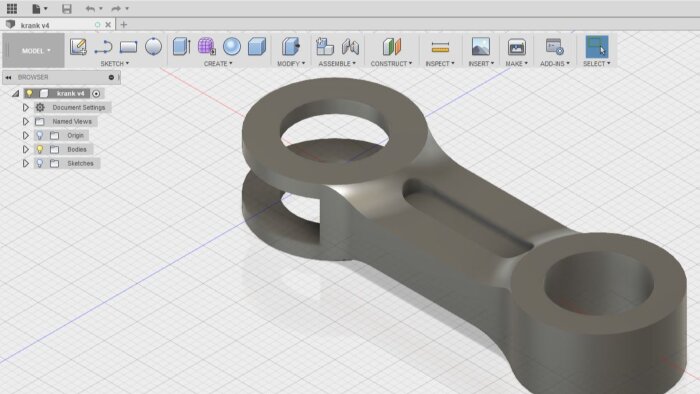This screenshot has width=700, height=394.
Task: Collapse the BROWSER panel arrows
Action: [8, 77]
